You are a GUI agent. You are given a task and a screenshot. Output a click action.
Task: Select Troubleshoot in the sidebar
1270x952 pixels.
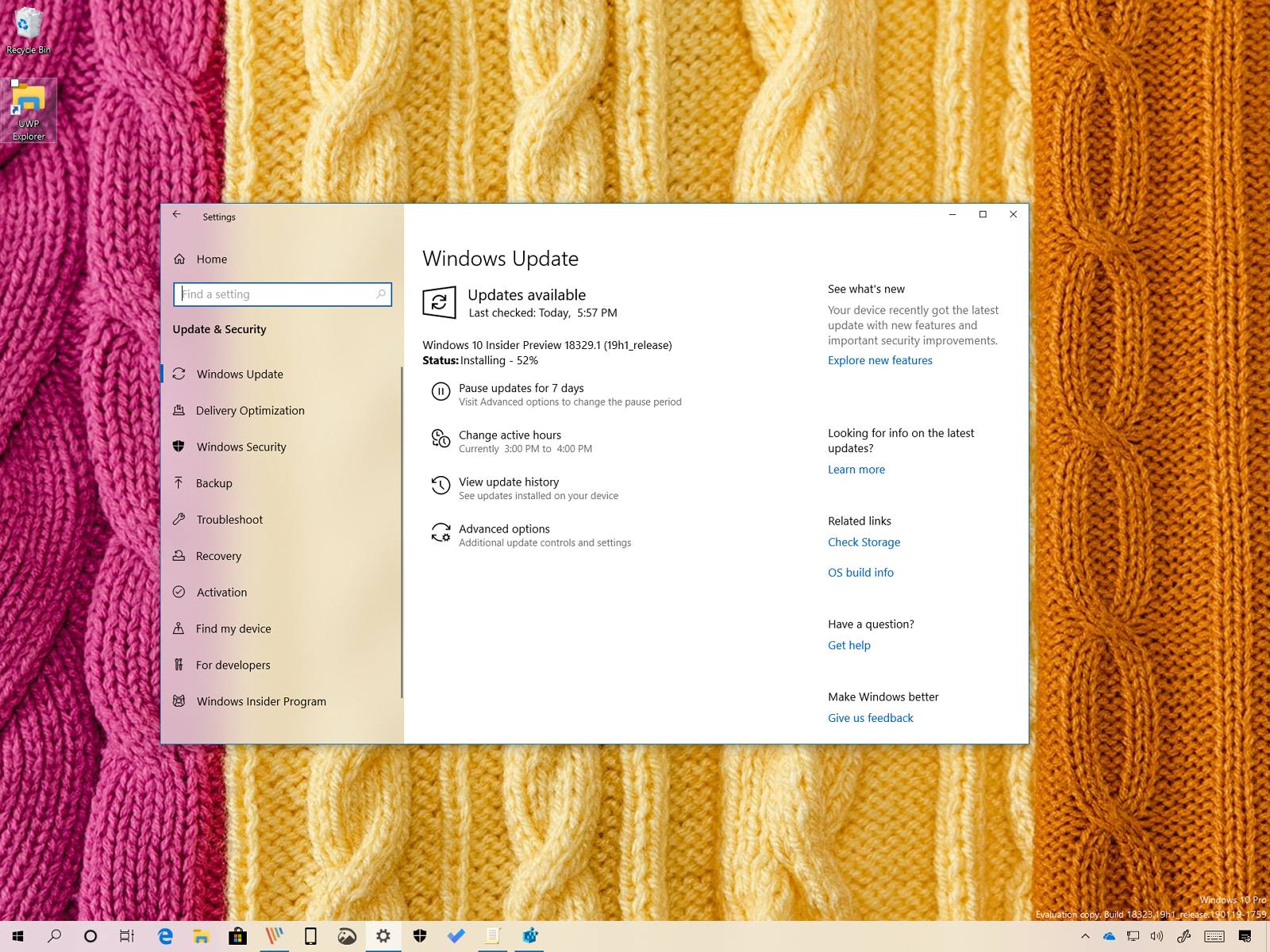pos(229,520)
